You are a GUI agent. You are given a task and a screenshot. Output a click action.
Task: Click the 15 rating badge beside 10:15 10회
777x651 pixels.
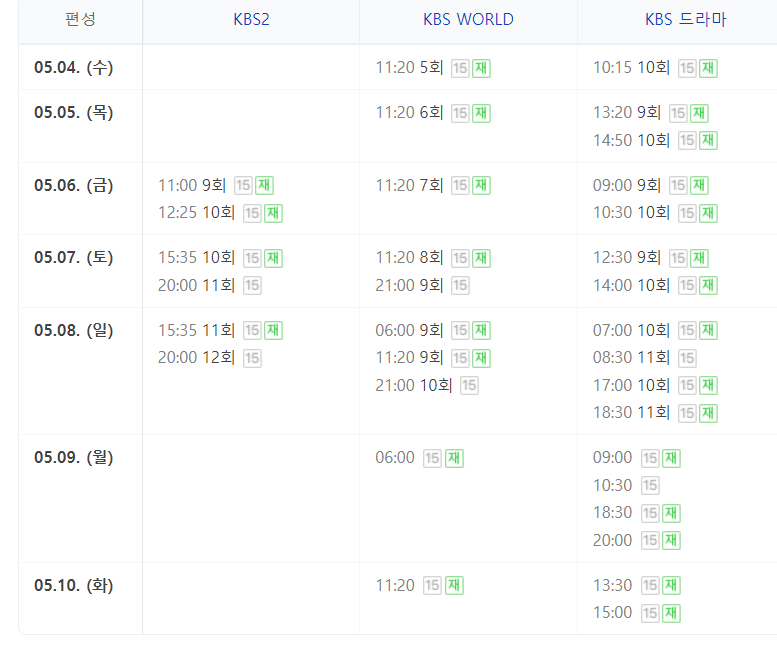[x=687, y=68]
